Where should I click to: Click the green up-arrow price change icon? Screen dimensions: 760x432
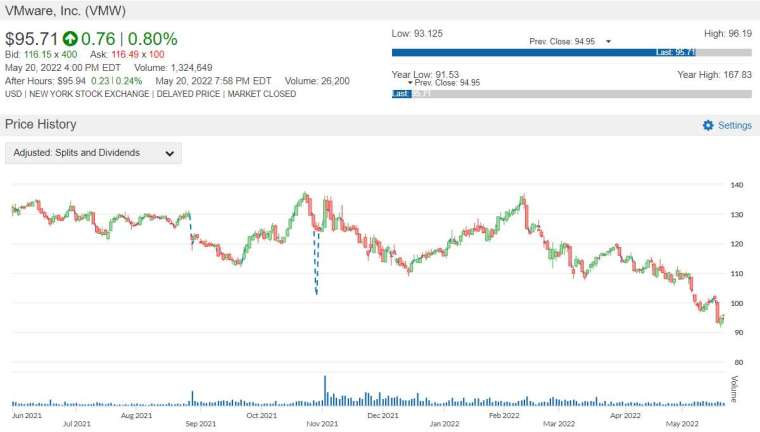[x=70, y=38]
